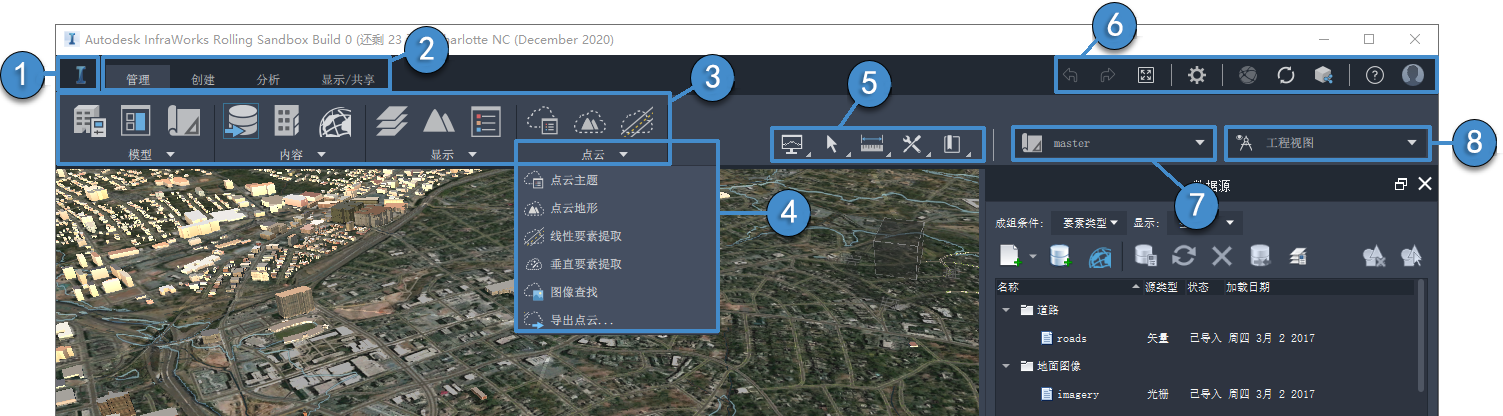Open the 显示/共享 ribbon tab
Viewport: 1503px width, 416px height.
[x=347, y=79]
